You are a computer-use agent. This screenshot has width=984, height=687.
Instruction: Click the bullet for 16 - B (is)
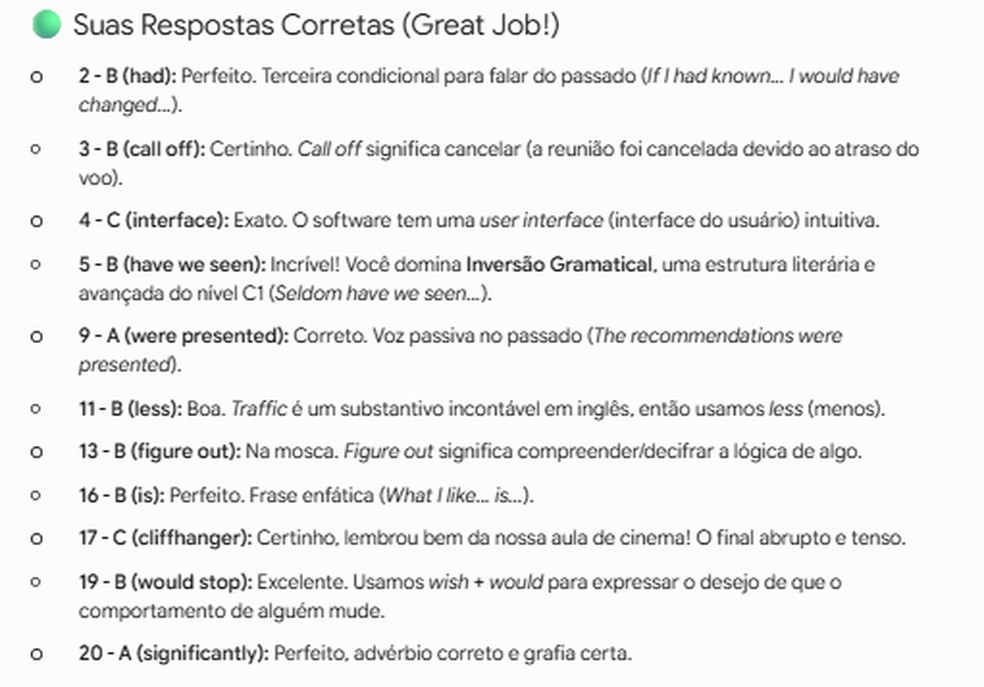coord(36,496)
